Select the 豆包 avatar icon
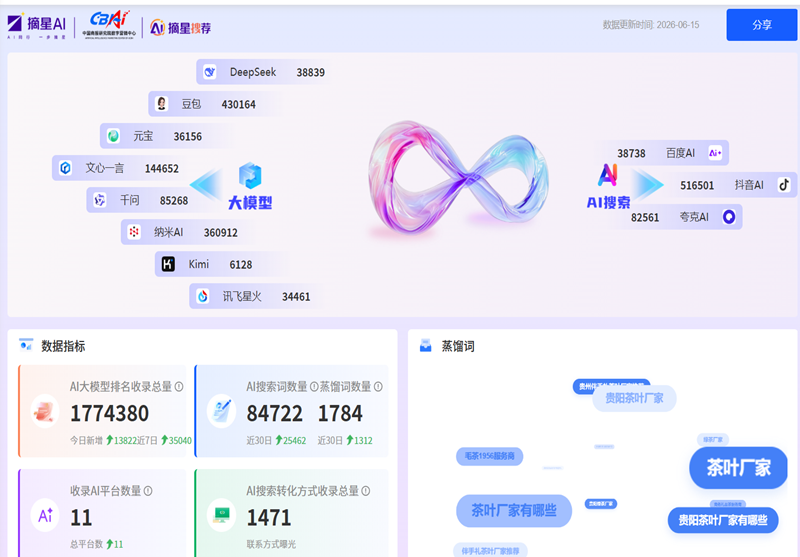Image resolution: width=800 pixels, height=557 pixels. click(161, 104)
